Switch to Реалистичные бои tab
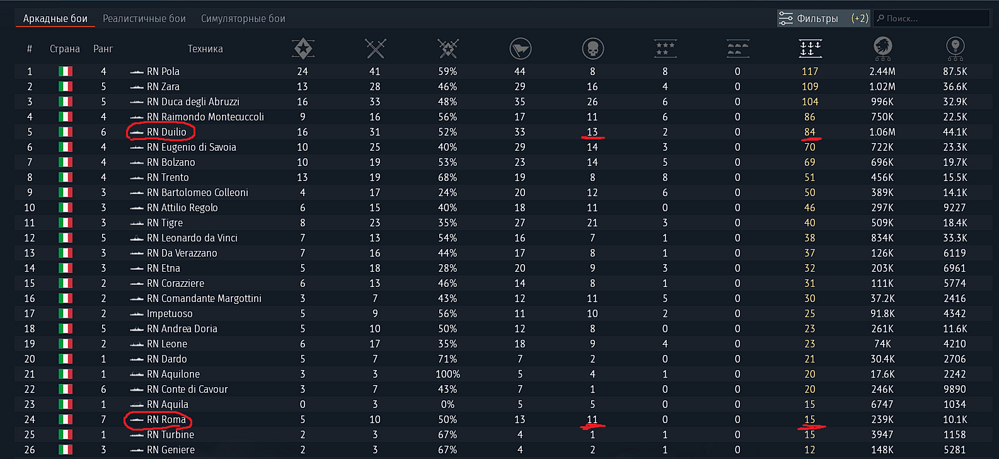Screen dimensions: 999x459 pyautogui.click(x=144, y=18)
